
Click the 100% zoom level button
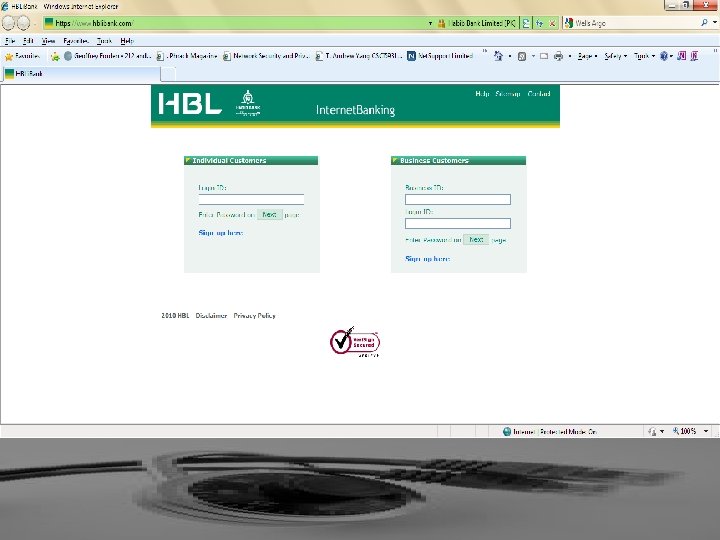[x=685, y=431]
